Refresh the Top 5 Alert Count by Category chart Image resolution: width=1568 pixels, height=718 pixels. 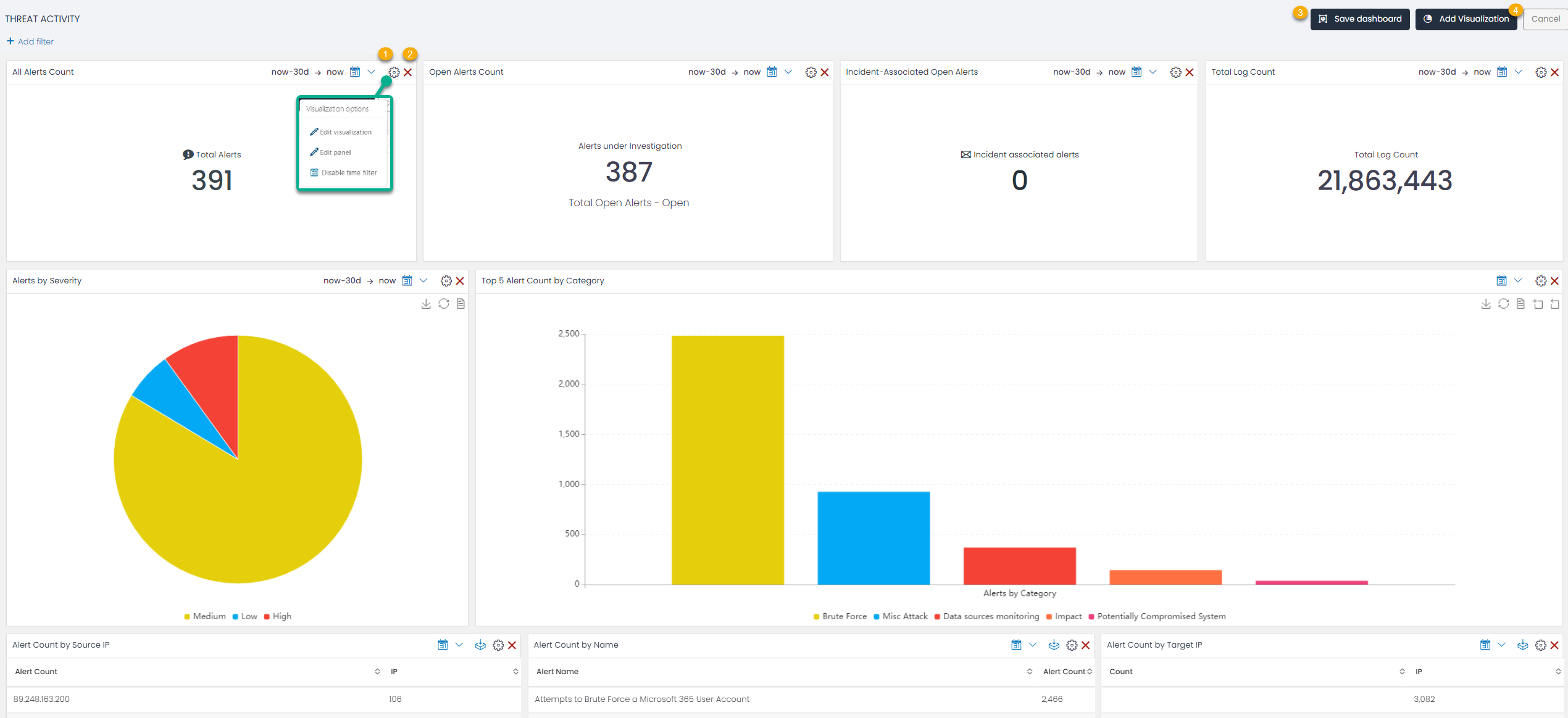(1503, 304)
